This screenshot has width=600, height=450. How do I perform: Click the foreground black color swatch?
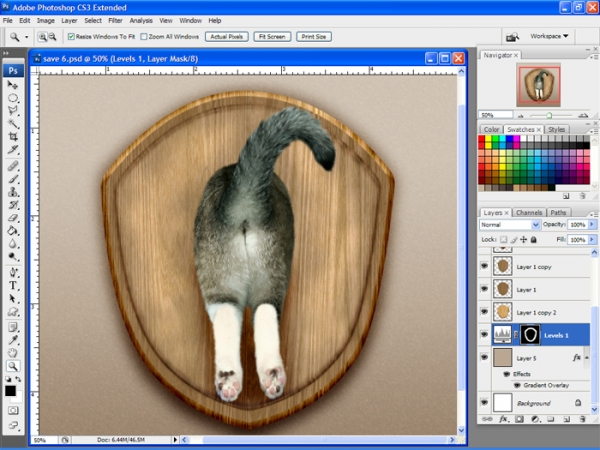tap(10, 391)
